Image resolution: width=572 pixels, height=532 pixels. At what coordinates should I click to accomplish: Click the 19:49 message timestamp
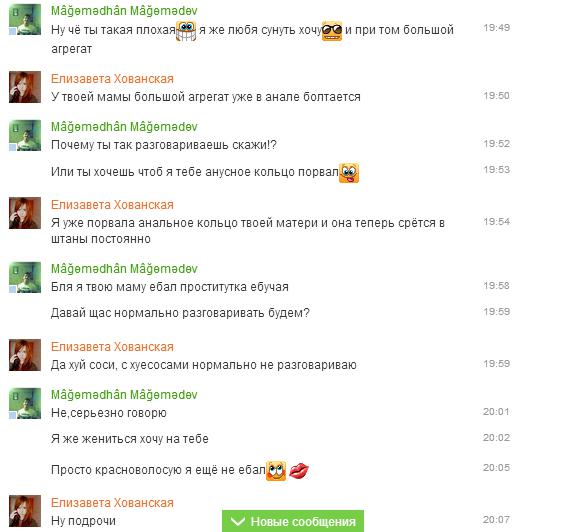496,28
